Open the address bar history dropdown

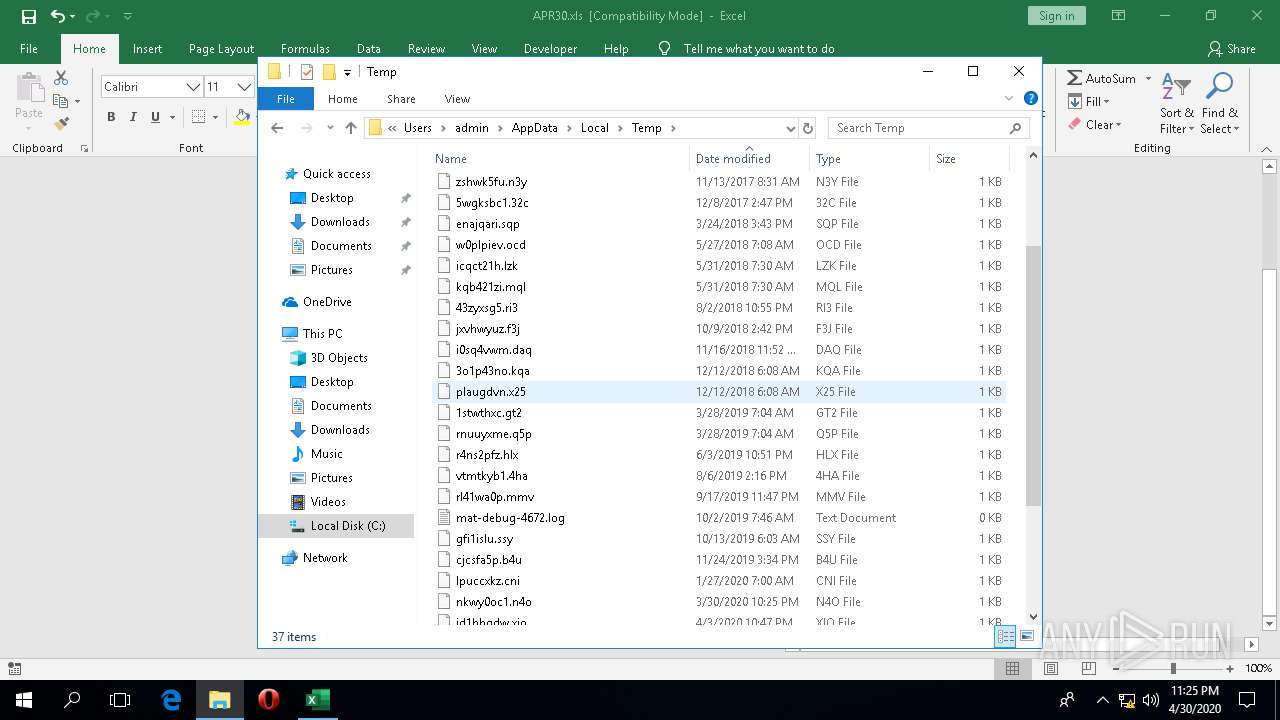790,128
